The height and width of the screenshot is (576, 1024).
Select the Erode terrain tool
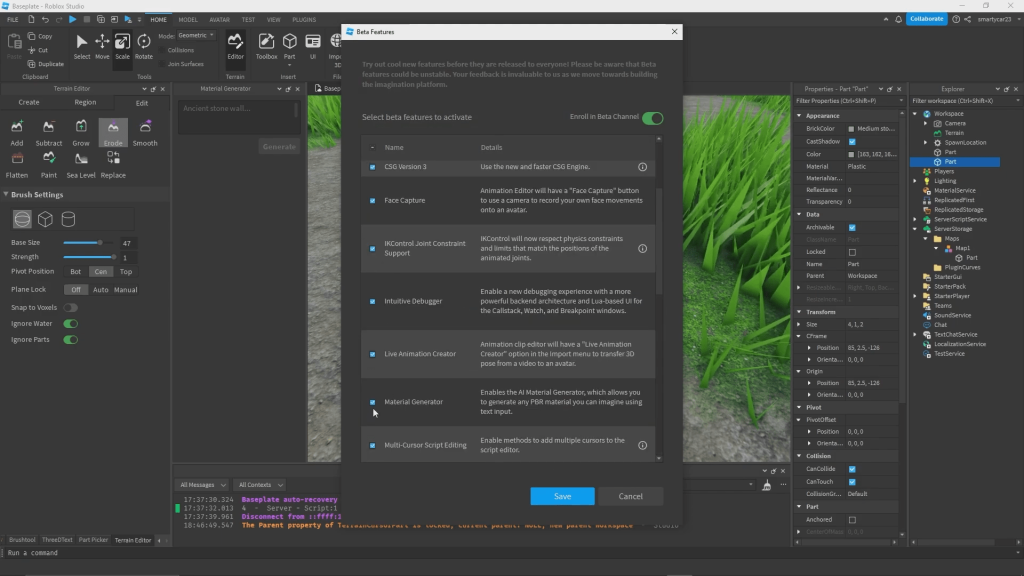click(113, 133)
